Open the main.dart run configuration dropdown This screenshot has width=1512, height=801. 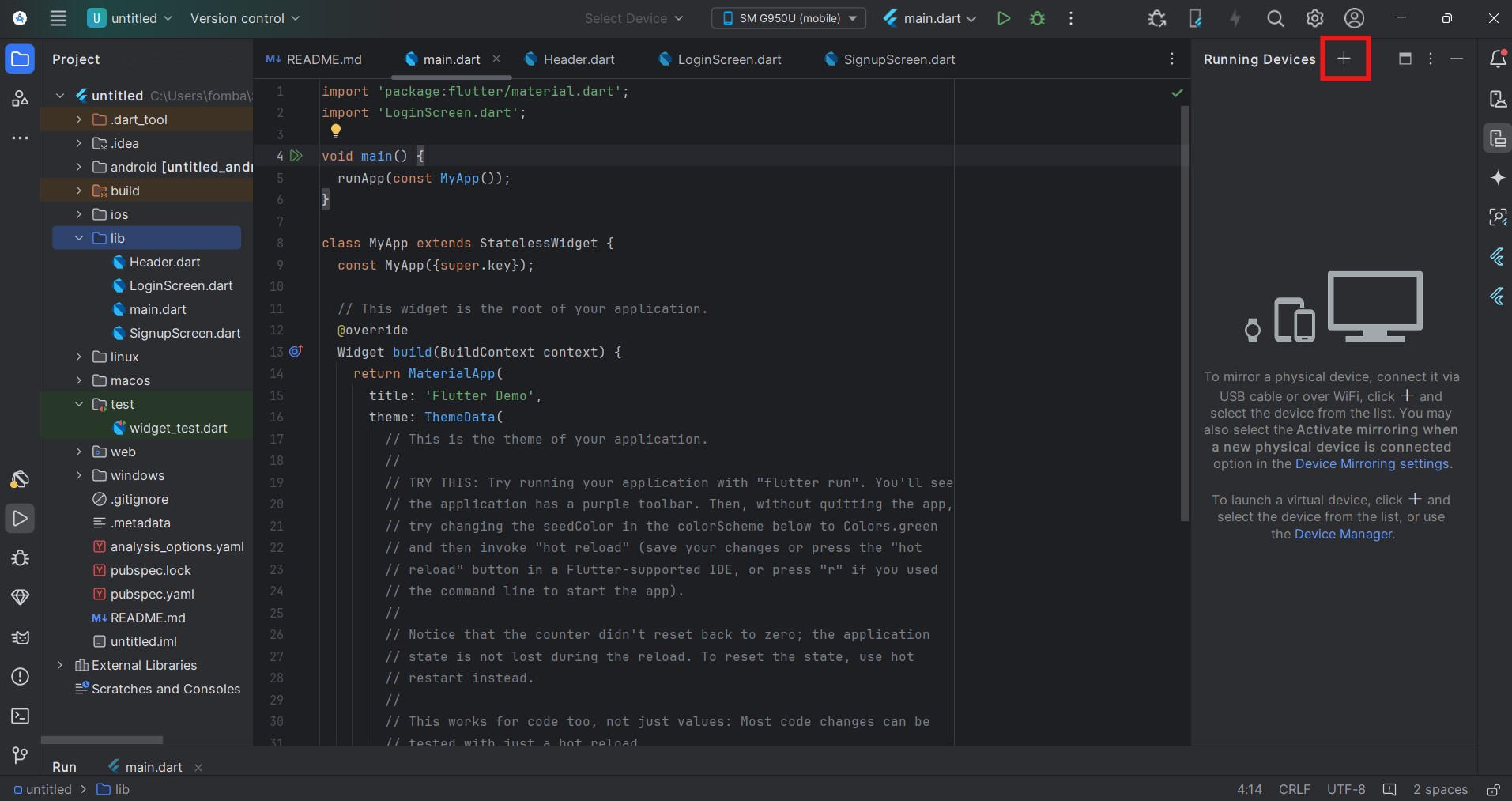929,18
